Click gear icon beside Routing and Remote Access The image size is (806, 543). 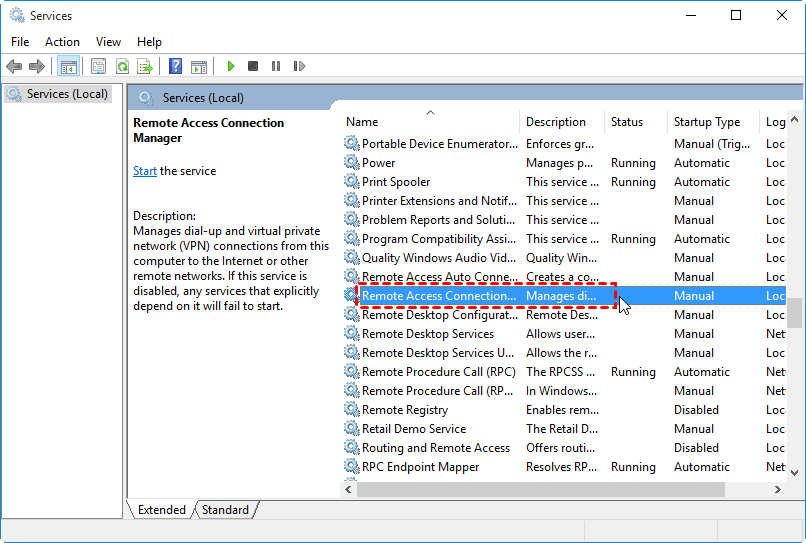[352, 448]
